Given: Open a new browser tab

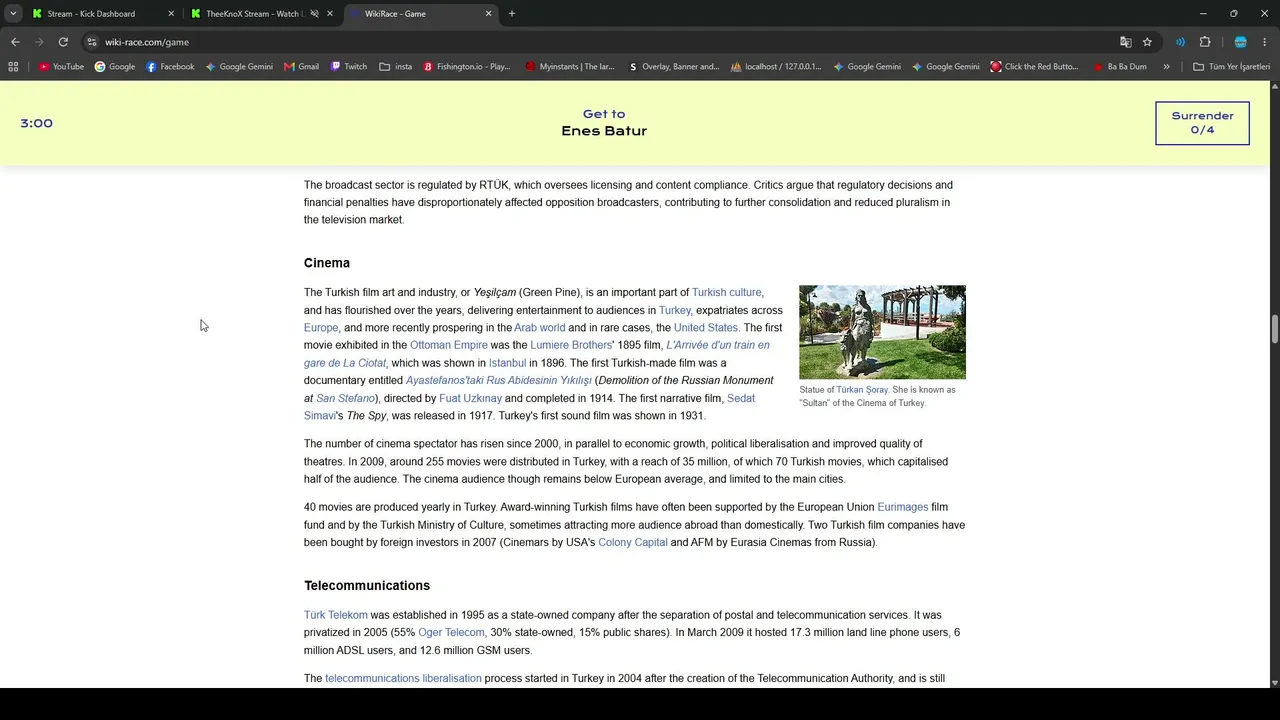Looking at the screenshot, I should (512, 14).
